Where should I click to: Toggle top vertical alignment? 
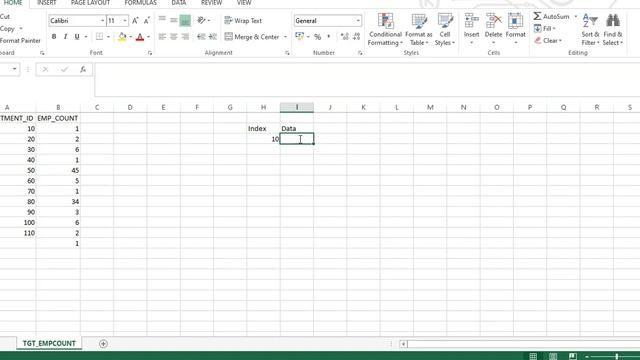(162, 20)
